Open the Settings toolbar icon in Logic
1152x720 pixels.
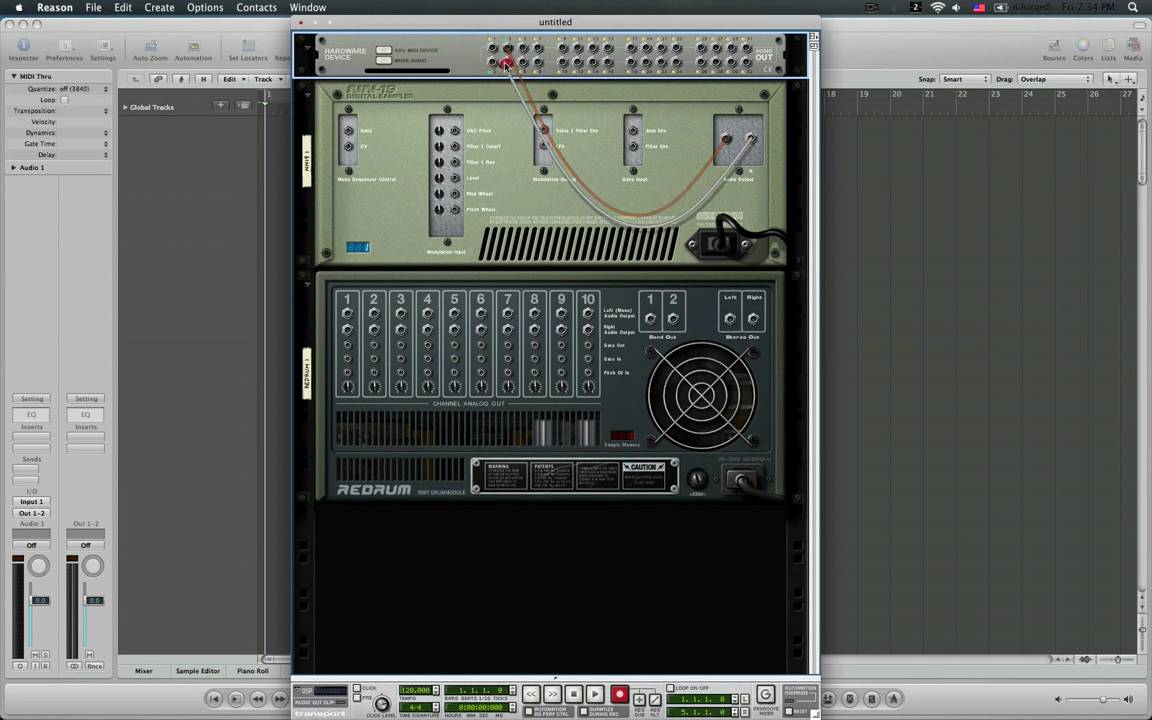pos(103,50)
